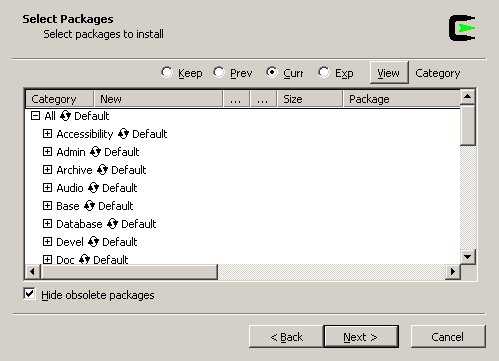Cancel the setup wizard
This screenshot has width=499, height=361.
coord(448,337)
